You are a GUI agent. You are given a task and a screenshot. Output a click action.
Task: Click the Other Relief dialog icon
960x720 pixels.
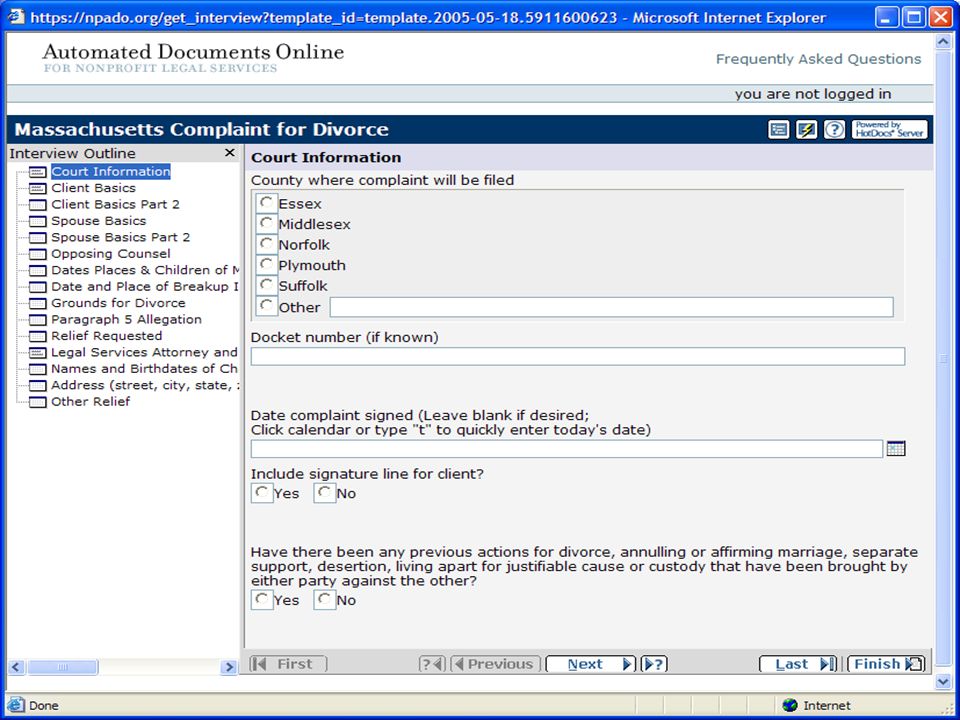pos(37,402)
